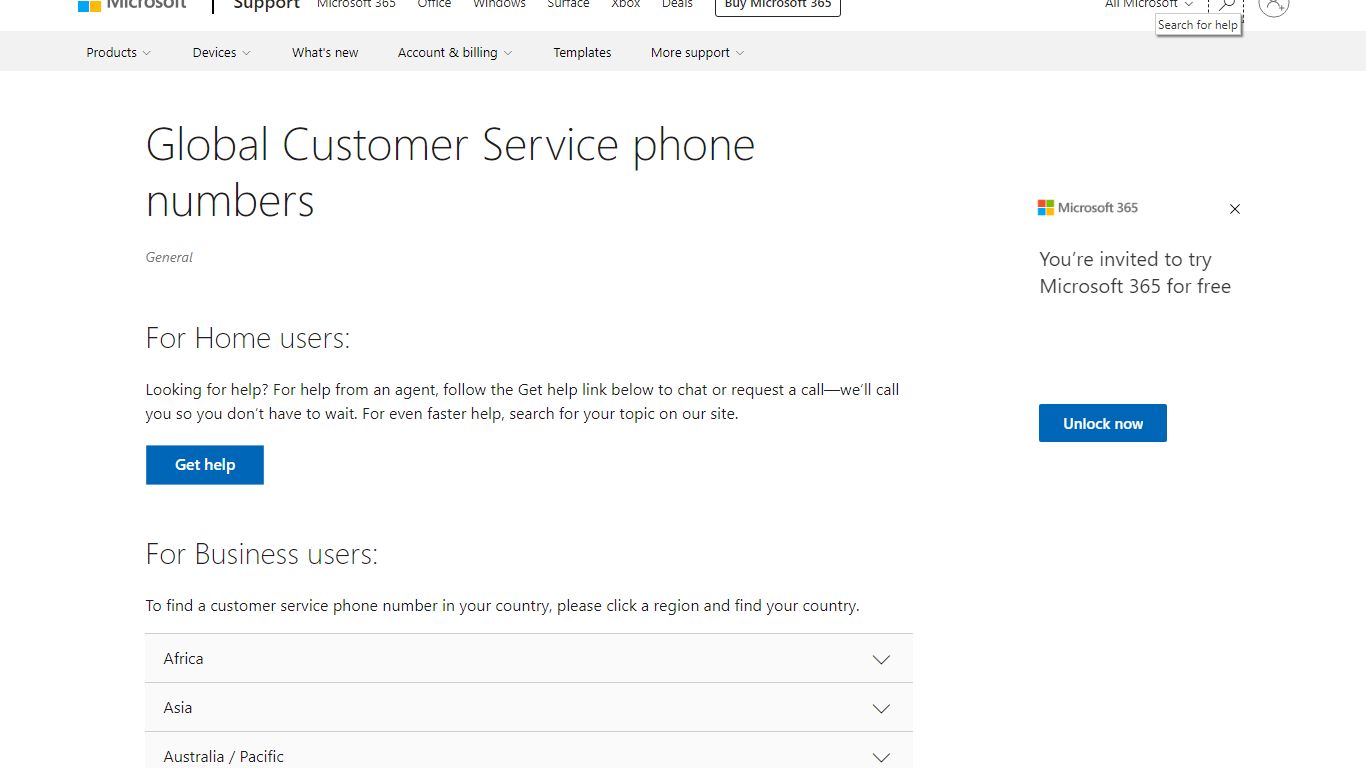Click the Australia / Pacific row label
Viewport: 1366px width, 768px height.
pos(223,757)
